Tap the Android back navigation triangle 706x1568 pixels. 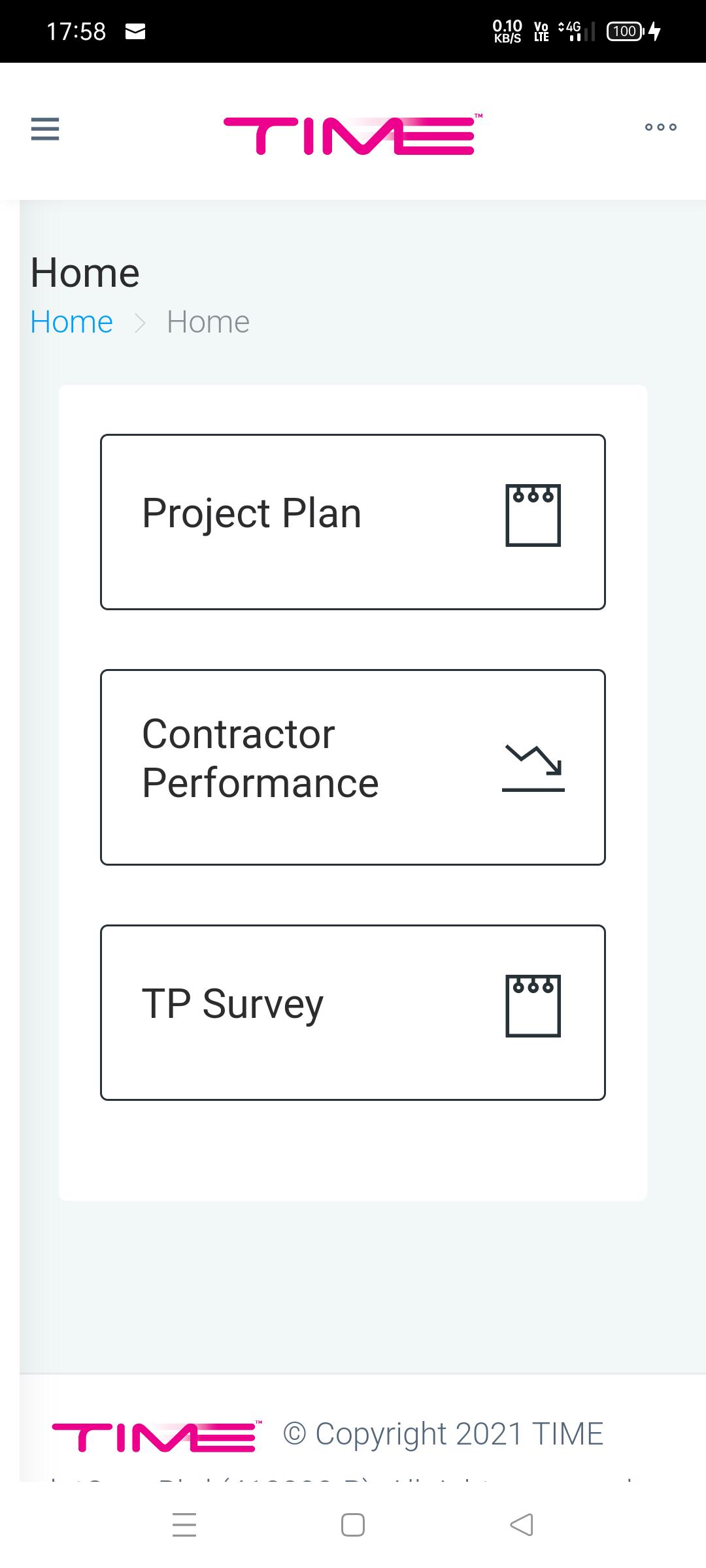[522, 1525]
